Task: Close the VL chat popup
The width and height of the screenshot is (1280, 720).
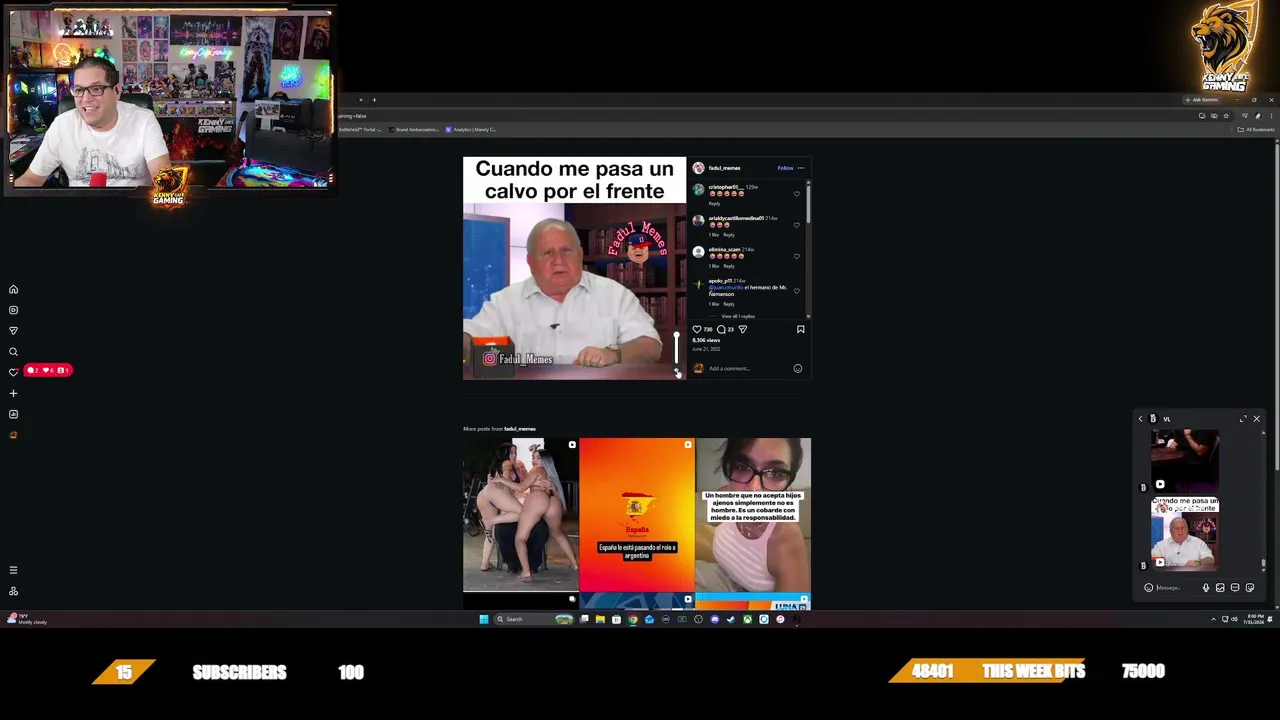Action: [x=1257, y=419]
